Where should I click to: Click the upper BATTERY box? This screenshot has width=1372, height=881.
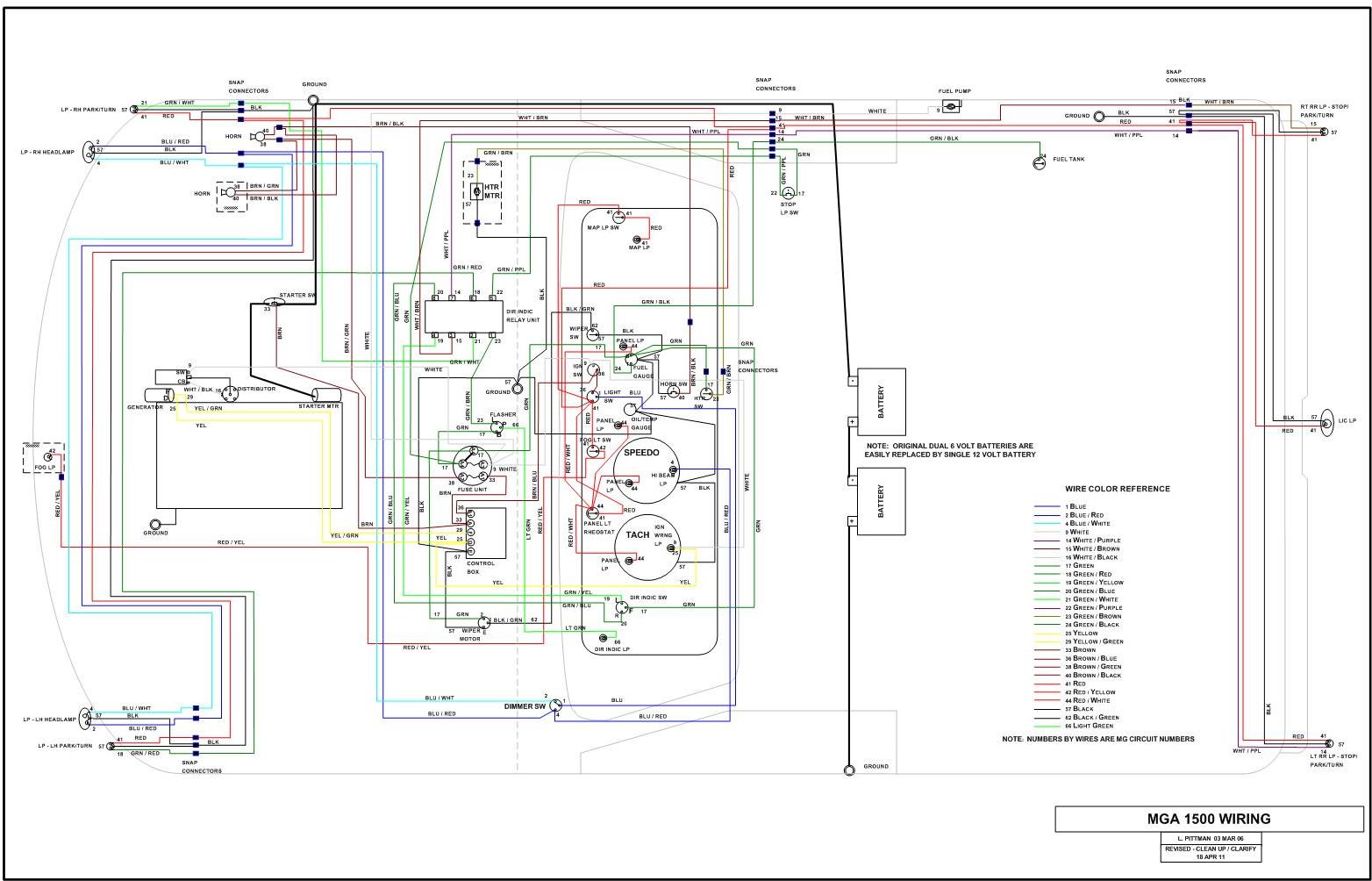click(881, 402)
